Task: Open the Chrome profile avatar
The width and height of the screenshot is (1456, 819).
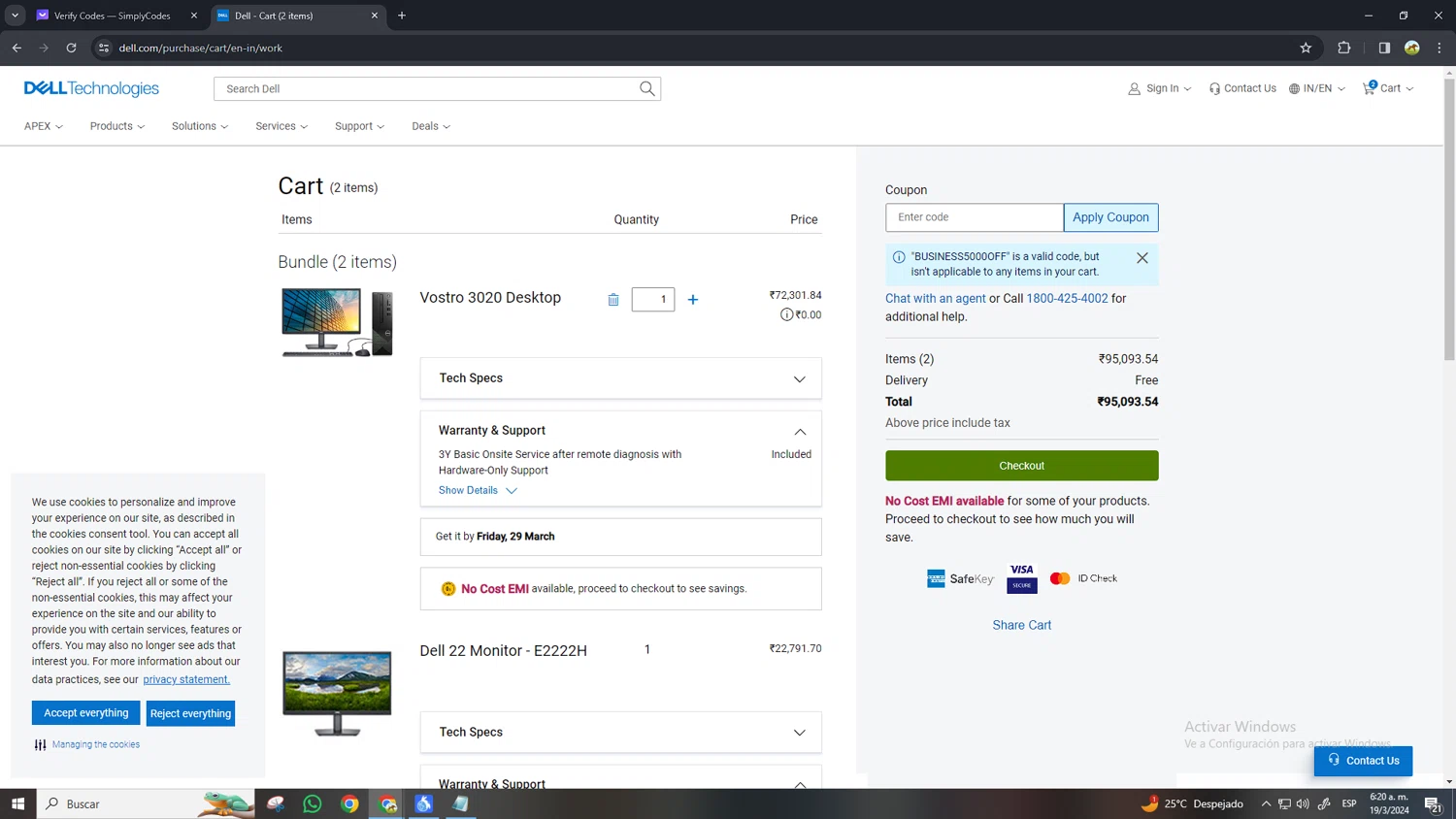Action: 1412,48
